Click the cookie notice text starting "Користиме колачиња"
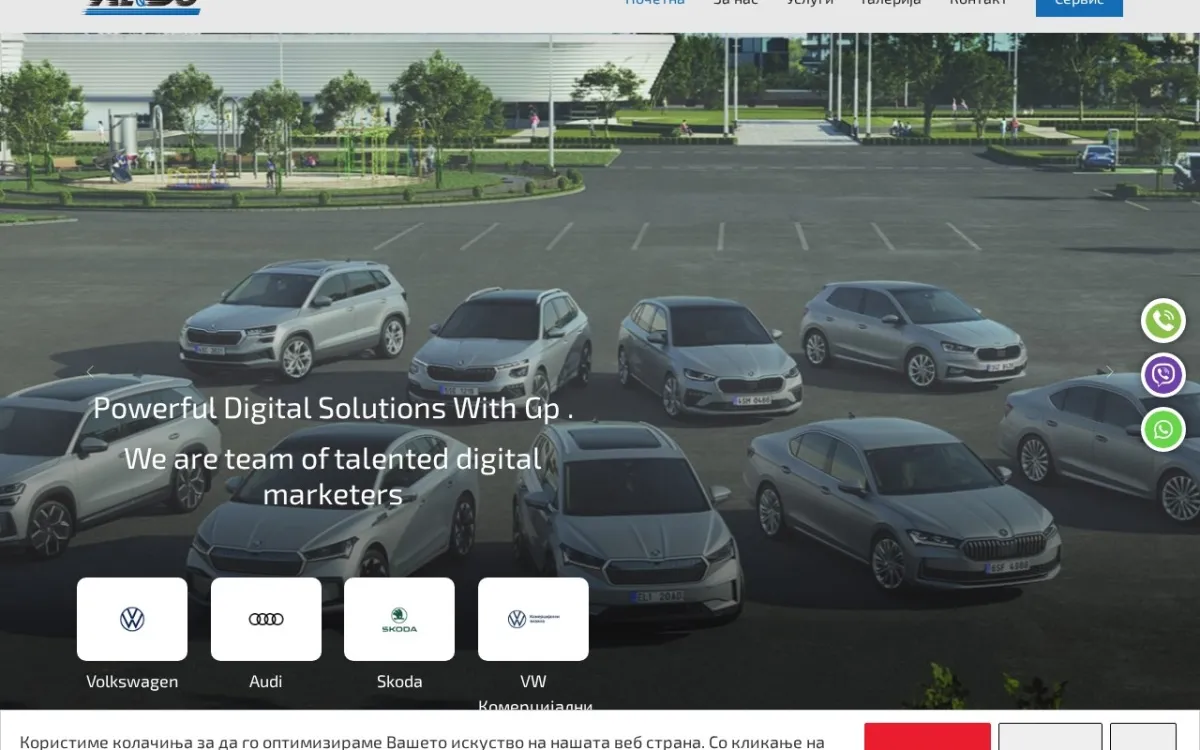This screenshot has width=1200, height=750. pos(422,742)
